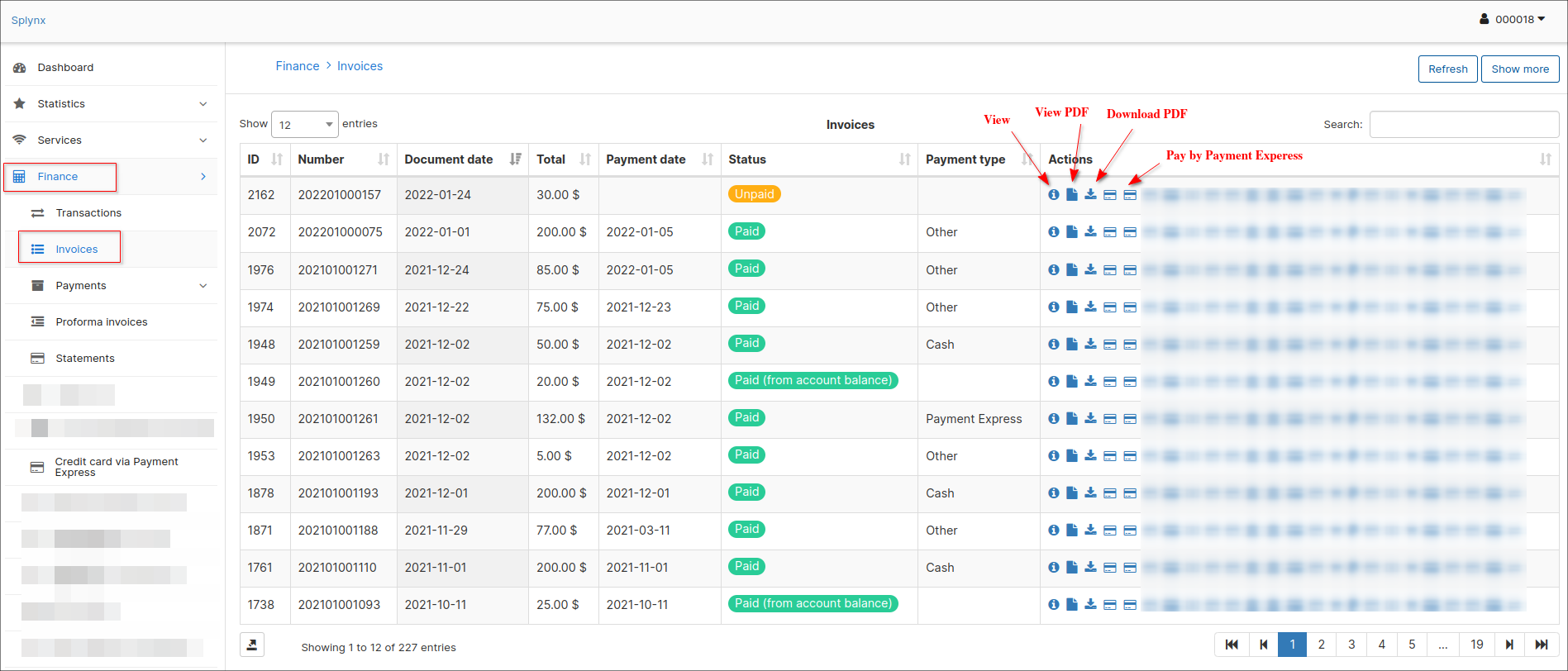Viewport: 1568px width, 671px height.
Task: Click the Show more button
Action: 1519,69
